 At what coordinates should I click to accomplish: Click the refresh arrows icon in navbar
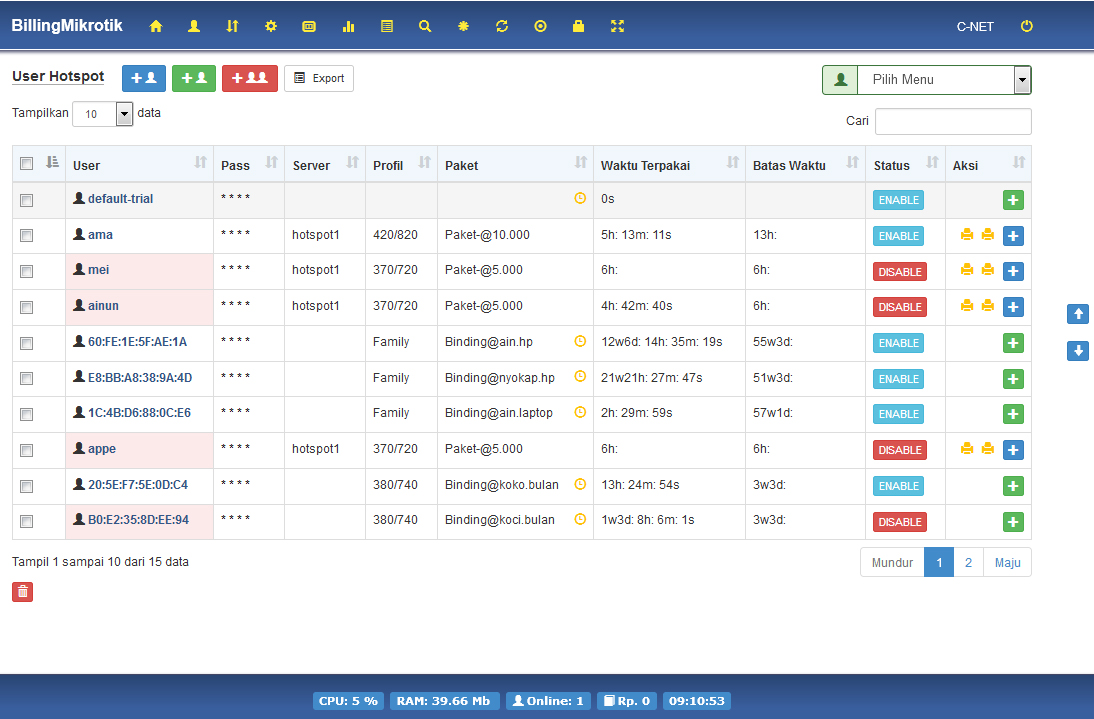502,26
